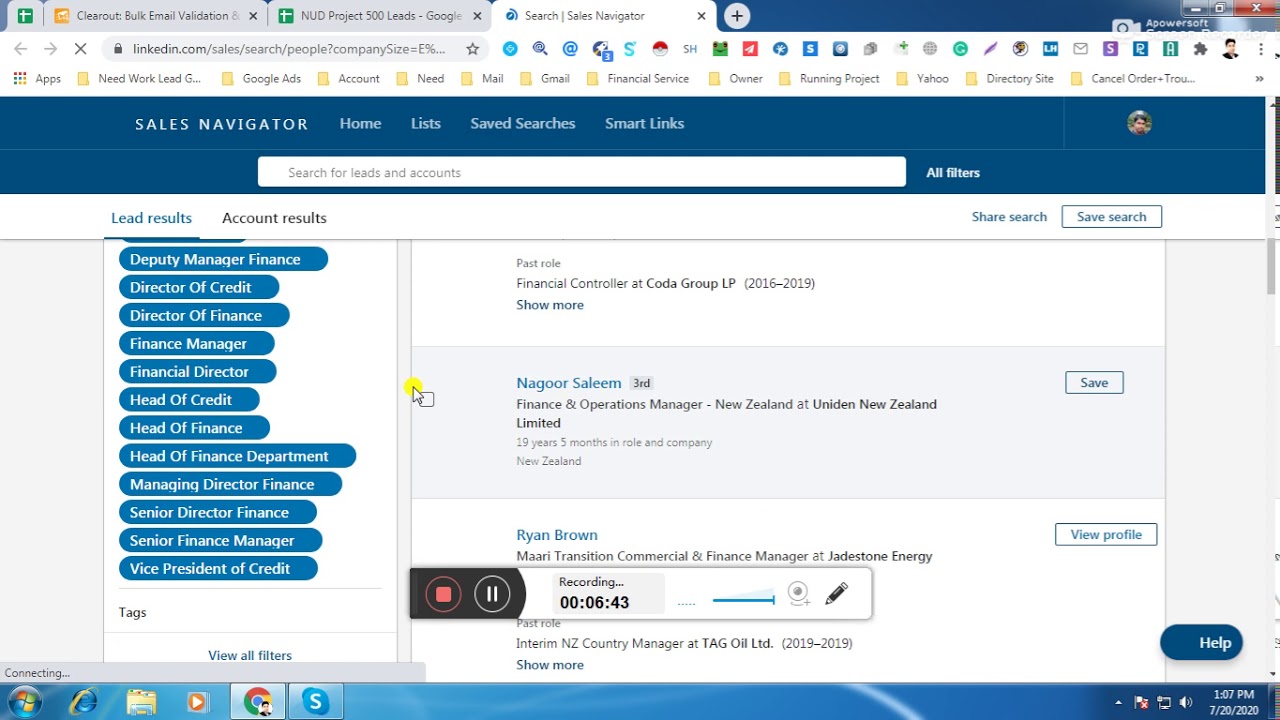Open Nagoor Saleem's lead name link
Image resolution: width=1280 pixels, height=720 pixels.
click(x=568, y=383)
